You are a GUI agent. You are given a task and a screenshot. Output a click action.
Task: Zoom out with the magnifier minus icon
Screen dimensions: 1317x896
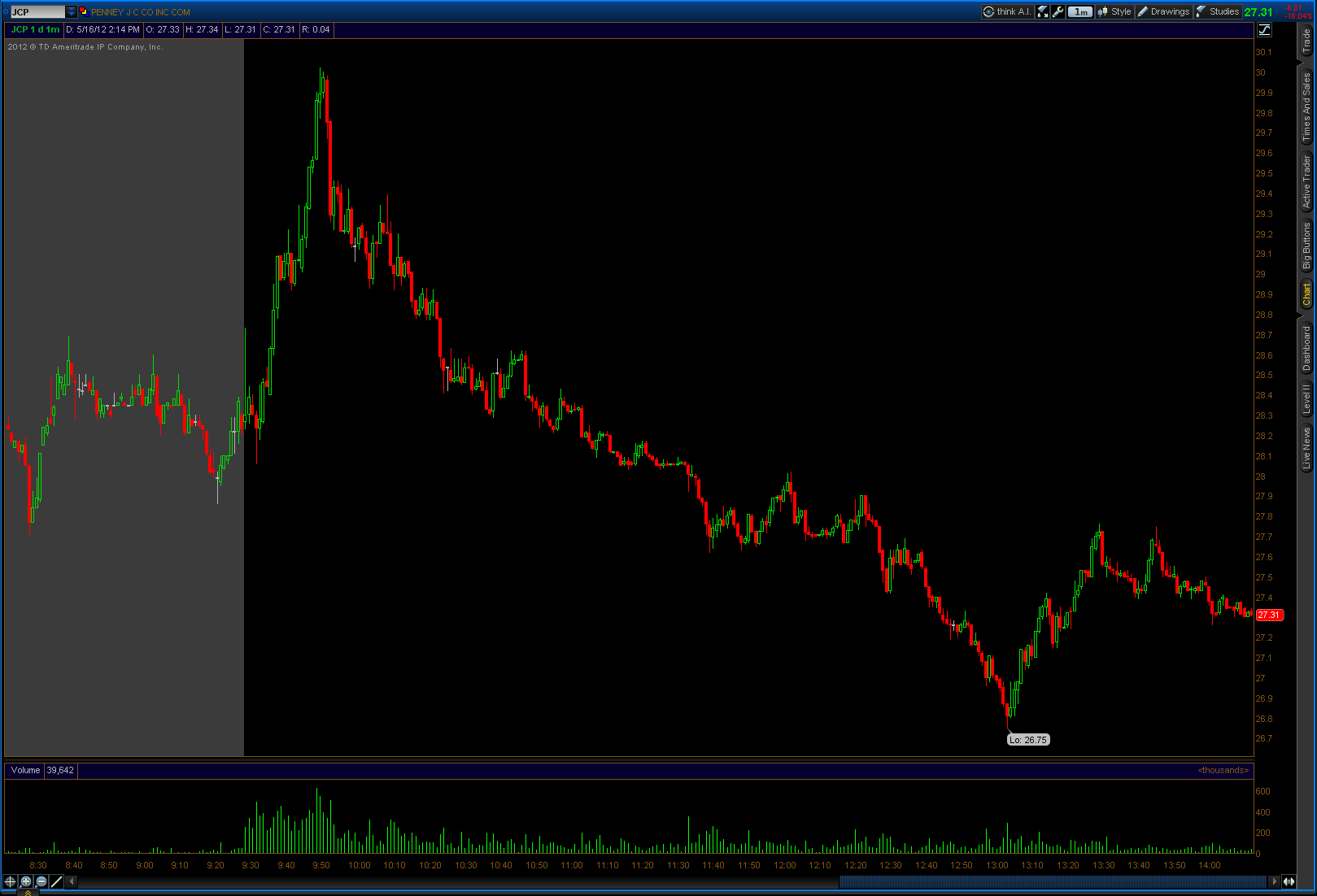41,881
